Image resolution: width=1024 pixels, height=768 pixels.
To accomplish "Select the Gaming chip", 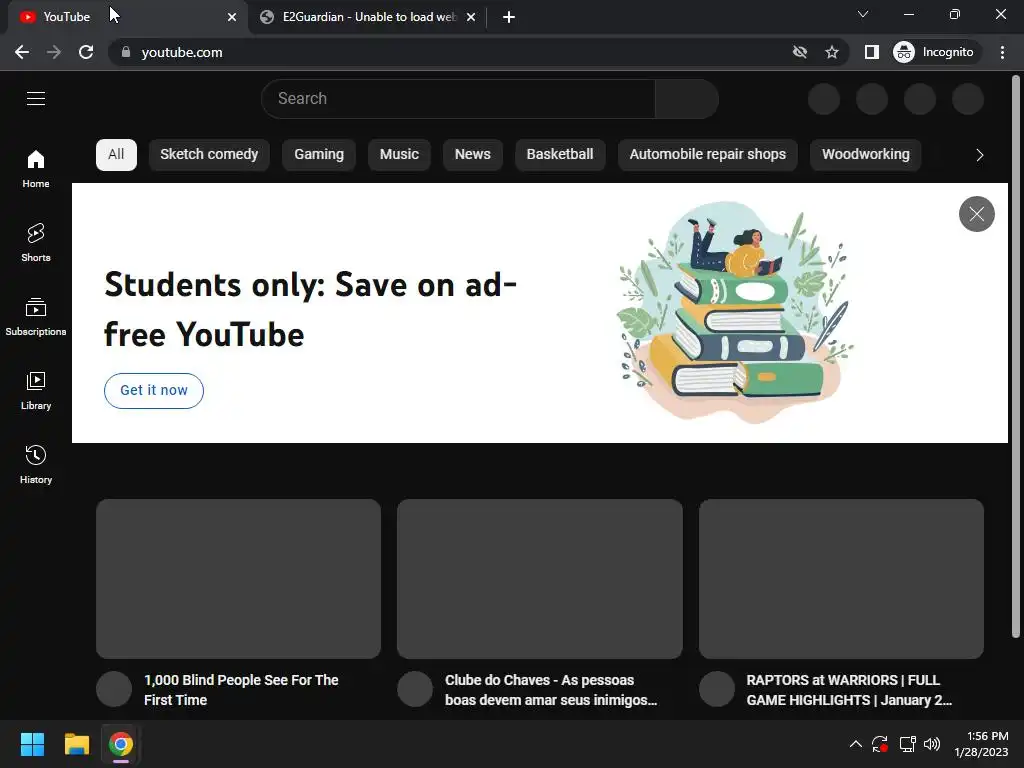I will point(319,155).
